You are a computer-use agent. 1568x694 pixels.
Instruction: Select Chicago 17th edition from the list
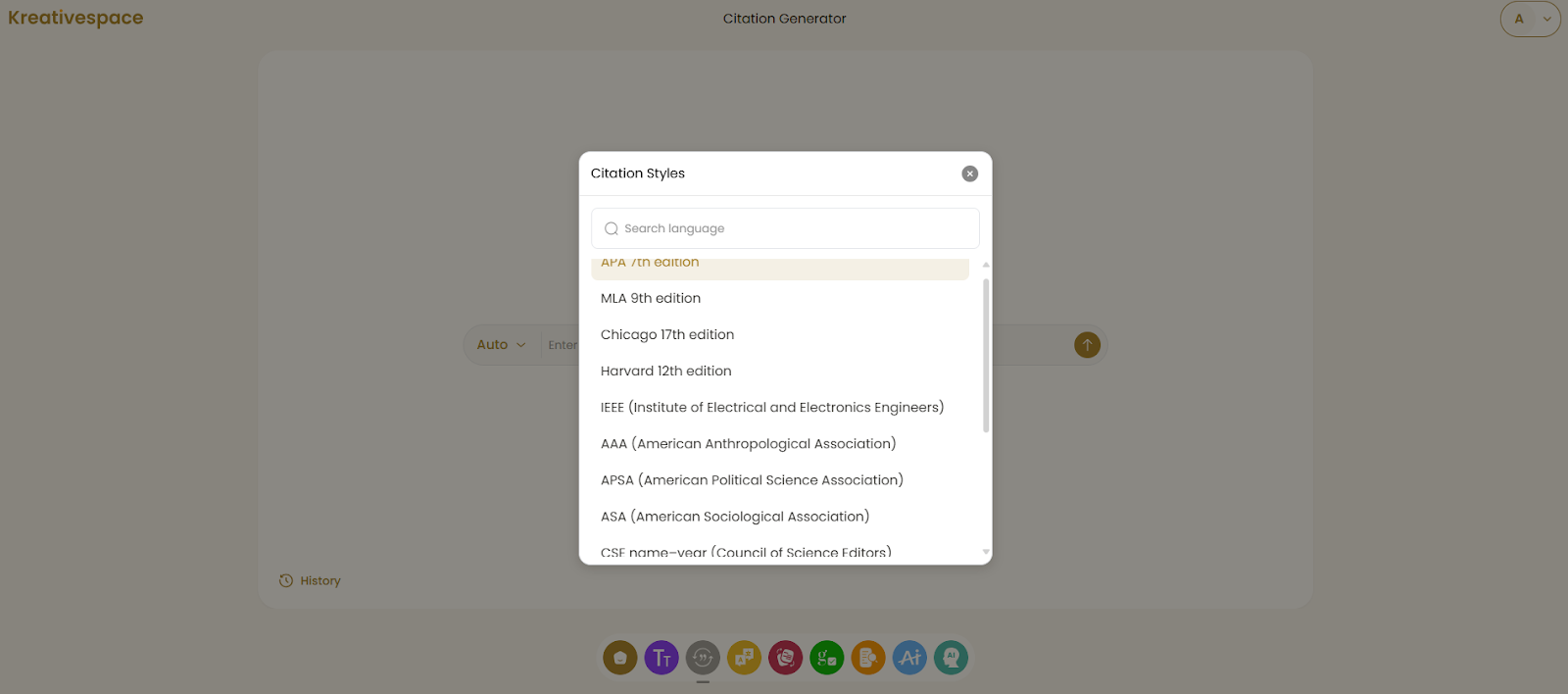point(667,334)
